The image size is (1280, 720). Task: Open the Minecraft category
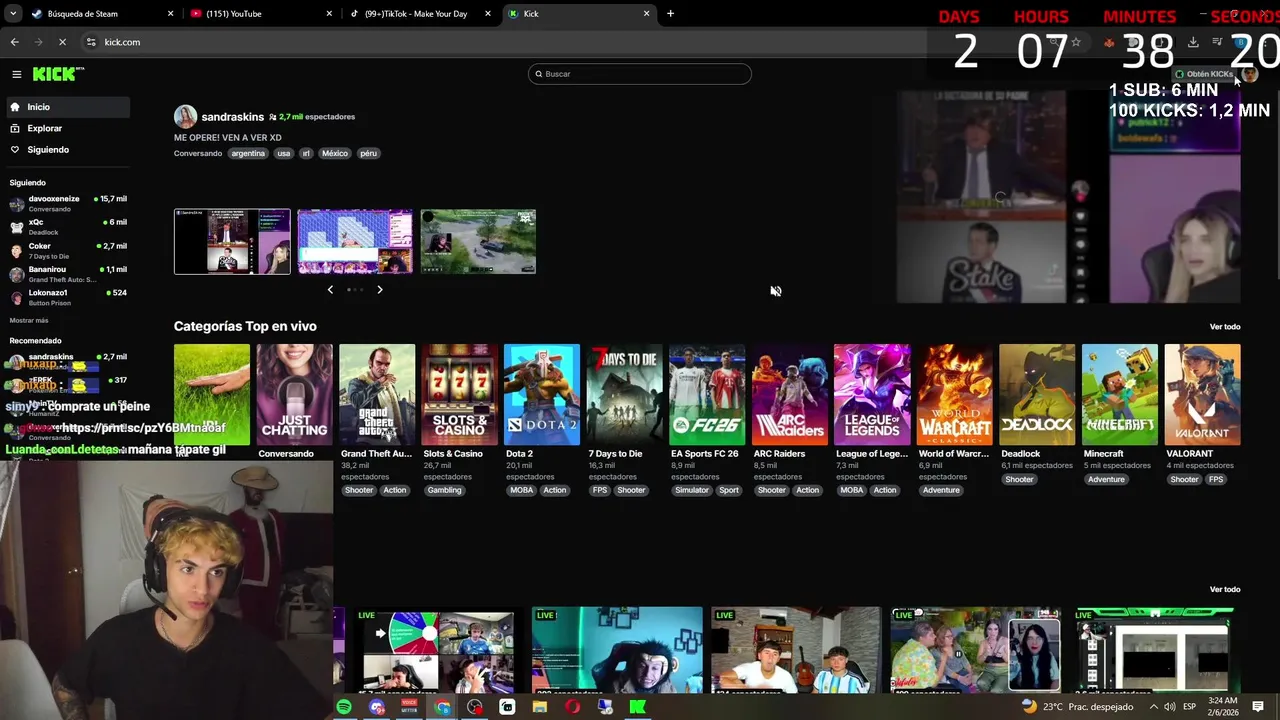click(1120, 395)
